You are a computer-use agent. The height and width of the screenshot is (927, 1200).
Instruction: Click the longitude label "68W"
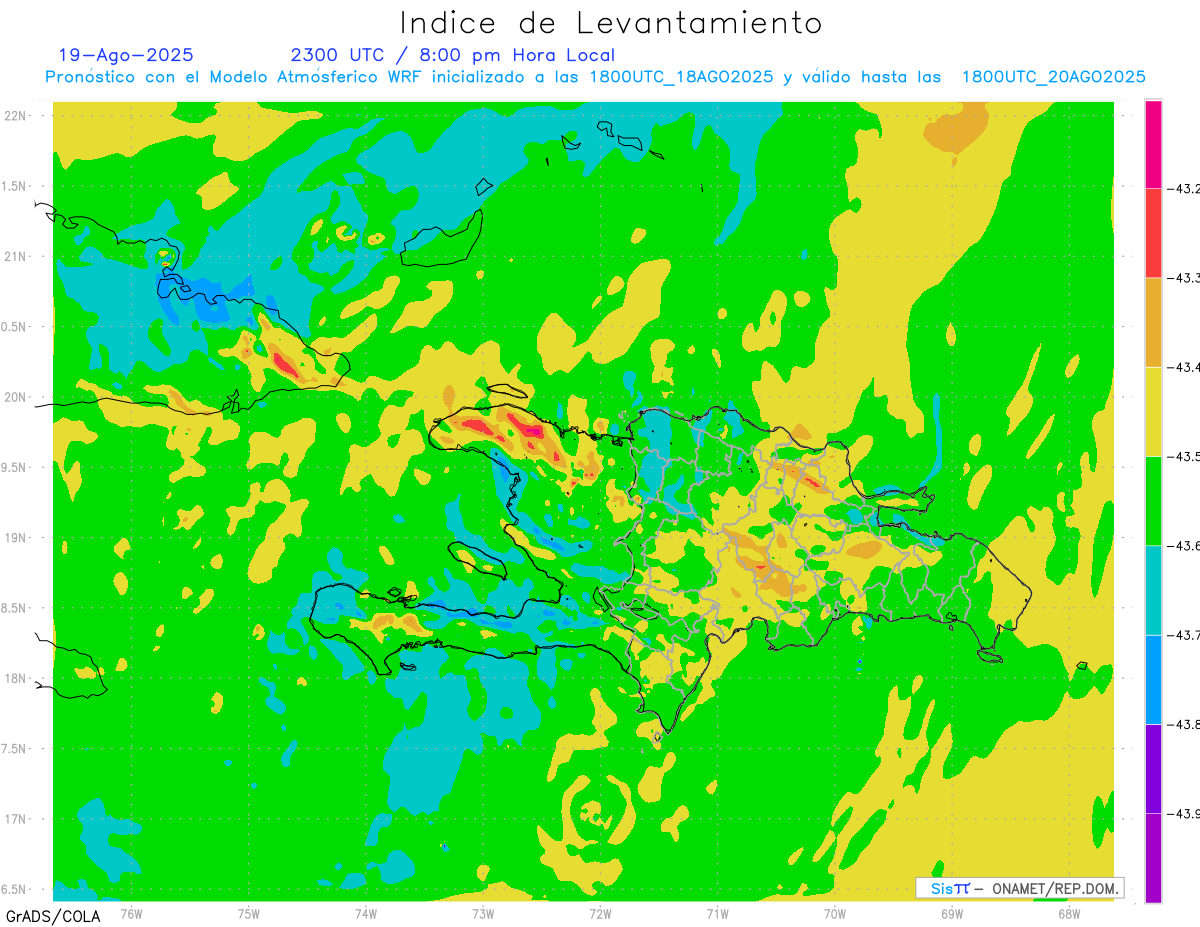[x=1069, y=913]
